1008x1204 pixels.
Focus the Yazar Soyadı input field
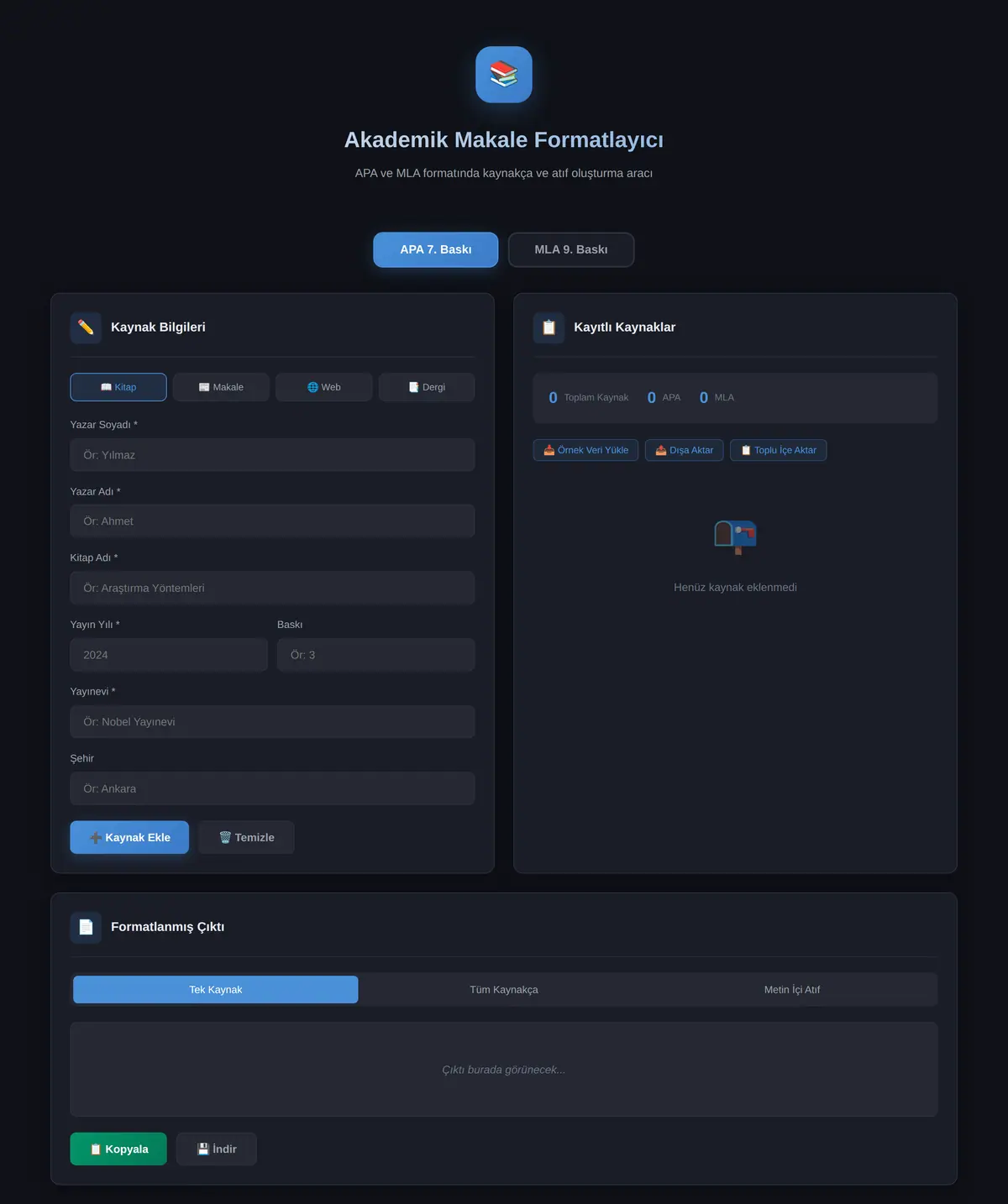point(272,455)
